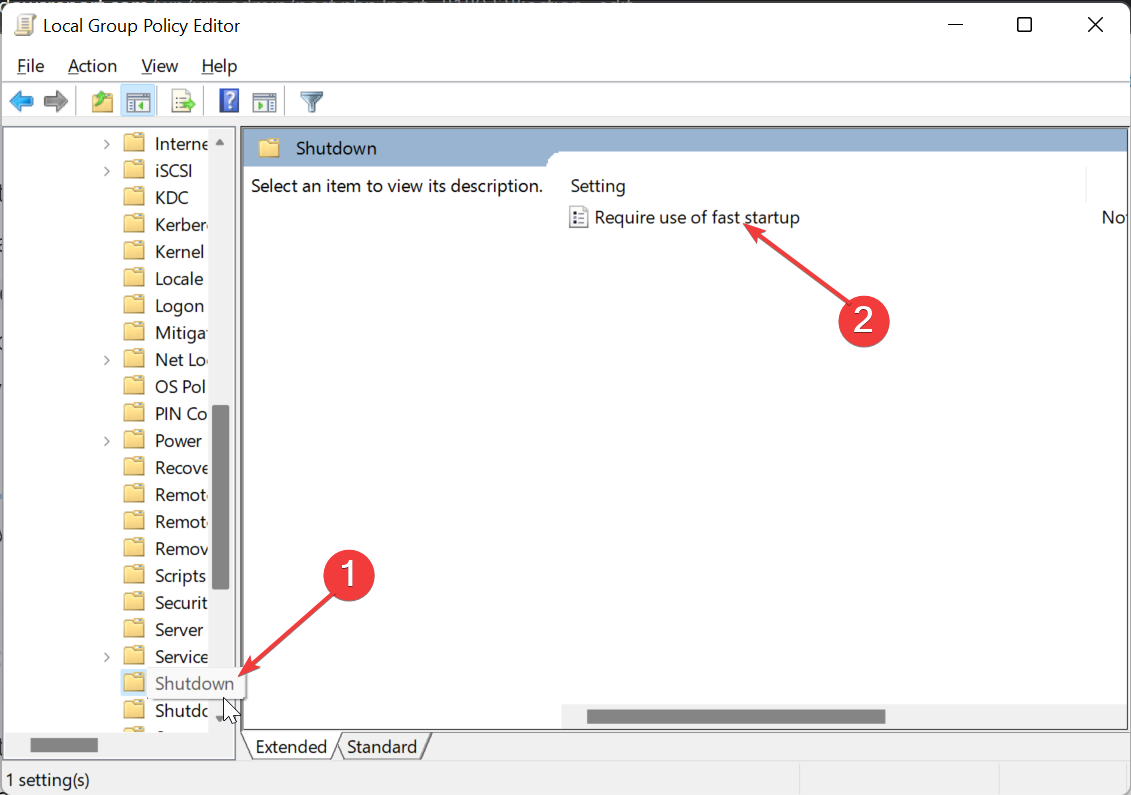Open the Help menu
Viewport: 1131px width, 795px height.
(x=219, y=66)
